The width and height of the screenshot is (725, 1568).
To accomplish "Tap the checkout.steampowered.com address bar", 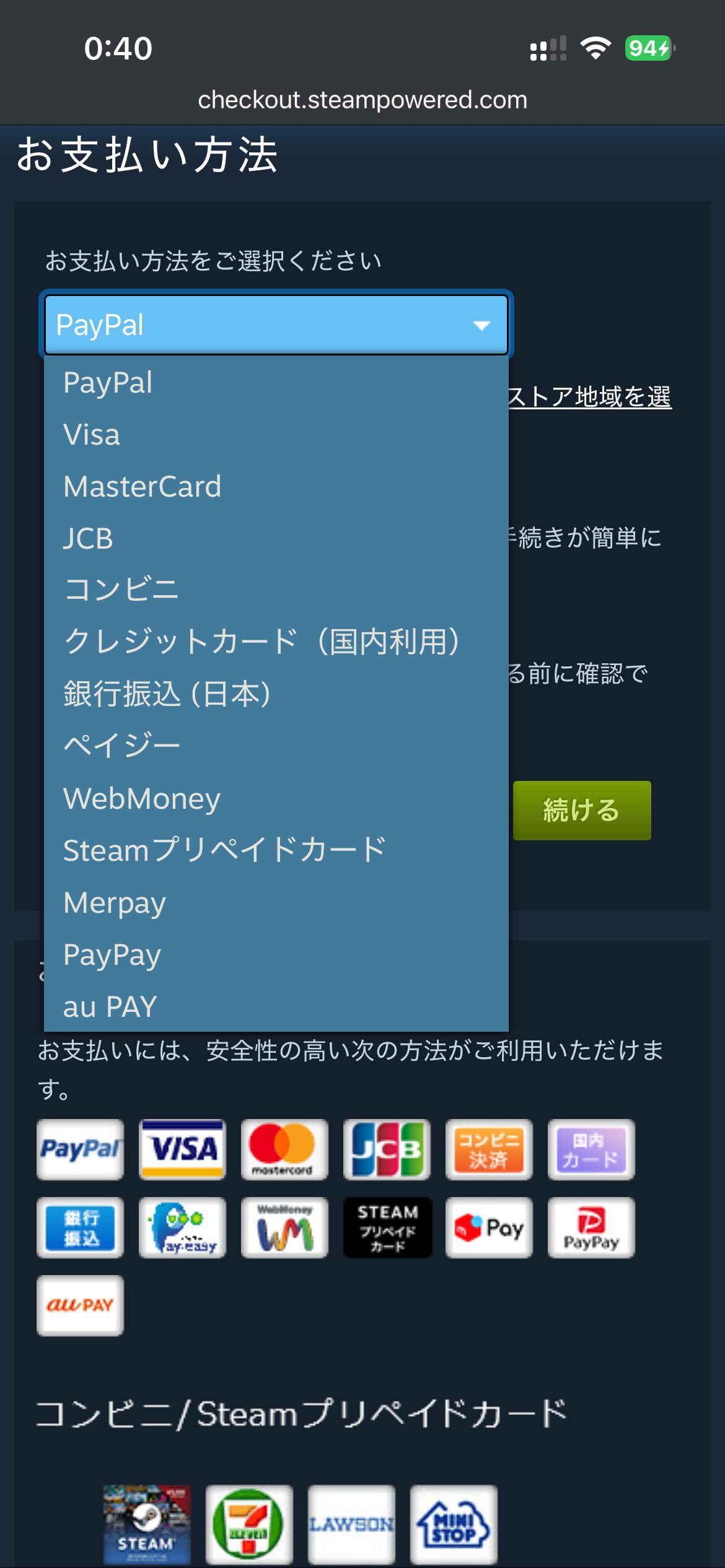I will click(x=362, y=100).
